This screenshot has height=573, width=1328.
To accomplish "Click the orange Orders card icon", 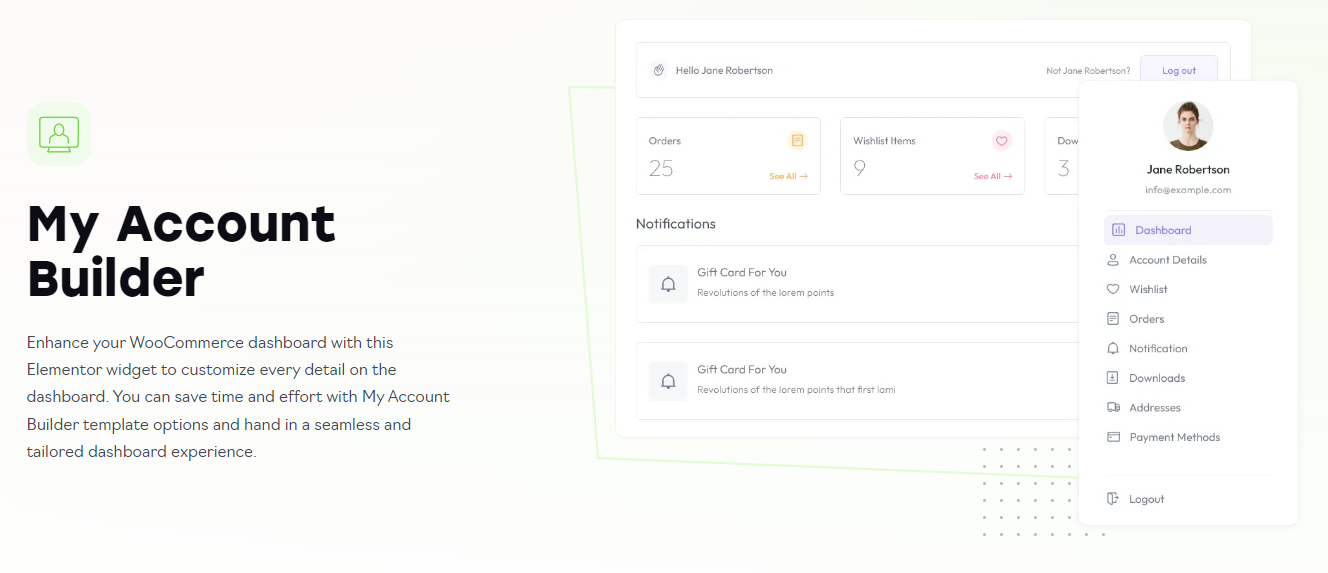I will (x=797, y=141).
